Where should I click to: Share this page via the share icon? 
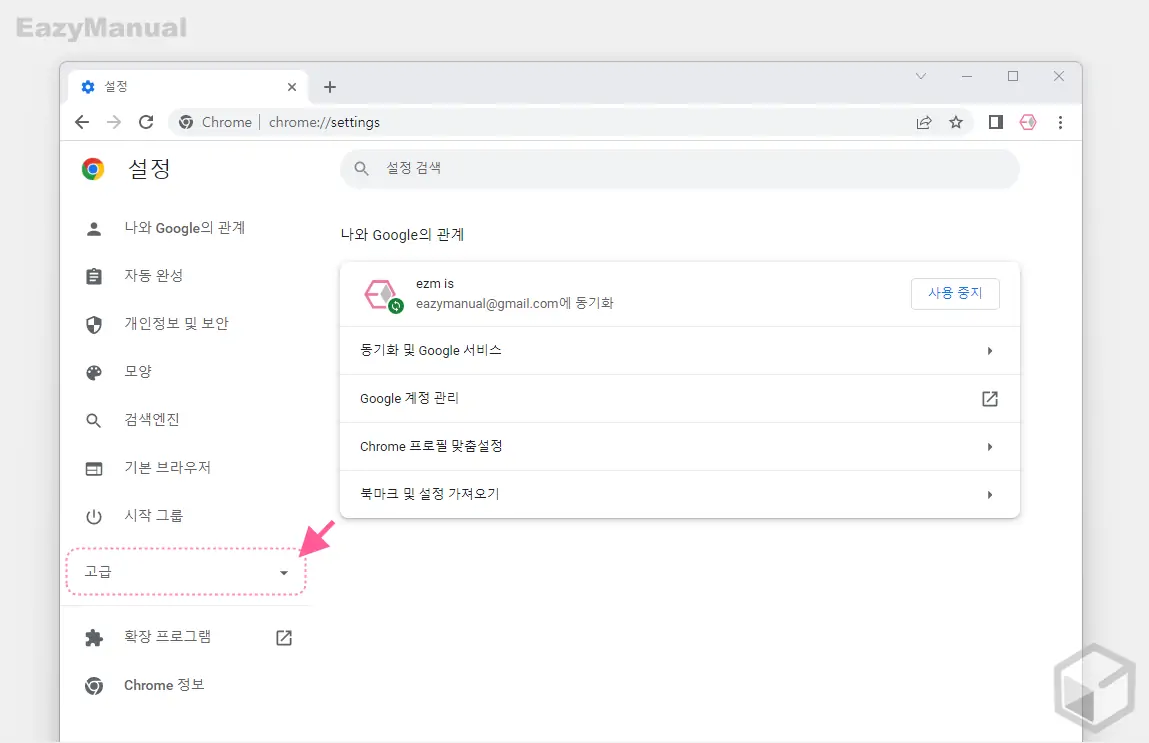pyautogui.click(x=924, y=122)
